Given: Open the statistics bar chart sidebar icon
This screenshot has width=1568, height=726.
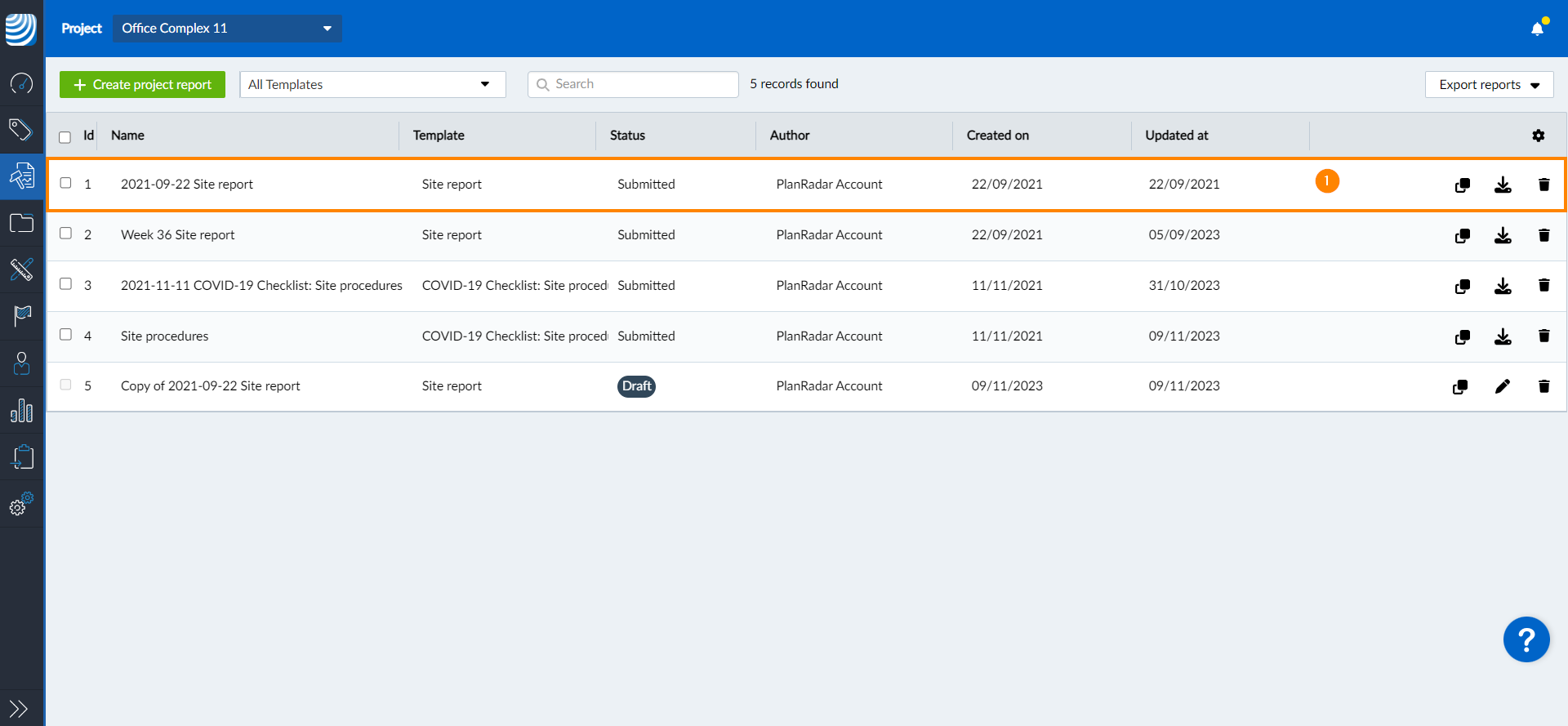Looking at the screenshot, I should 22,411.
